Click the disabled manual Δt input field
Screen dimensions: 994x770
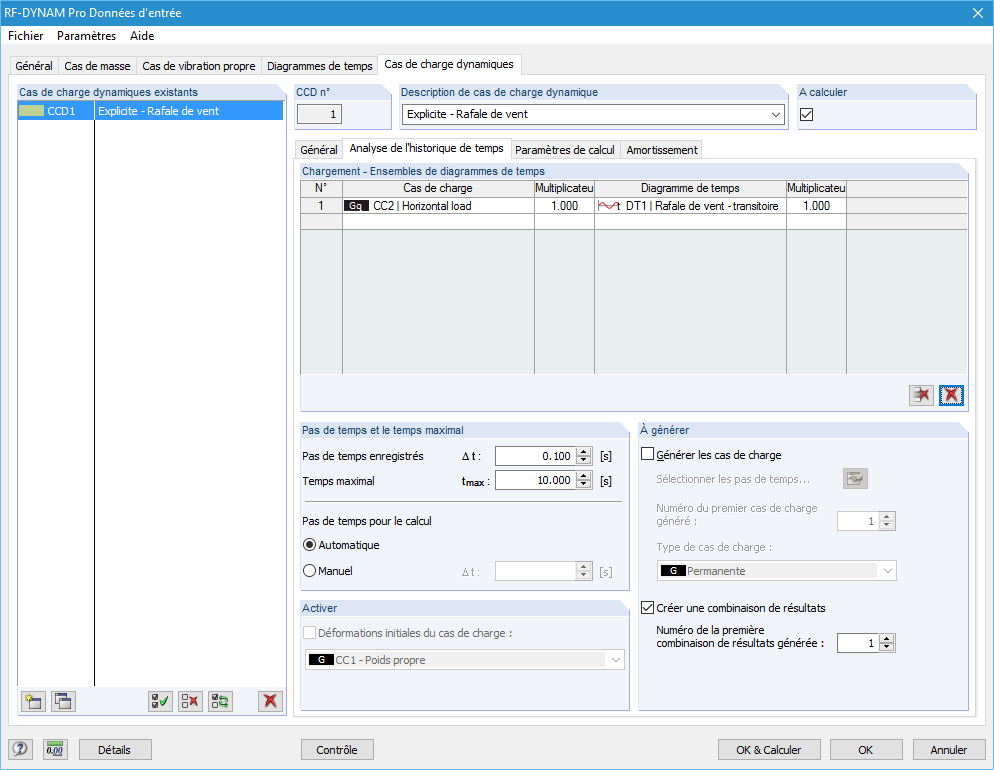click(536, 571)
